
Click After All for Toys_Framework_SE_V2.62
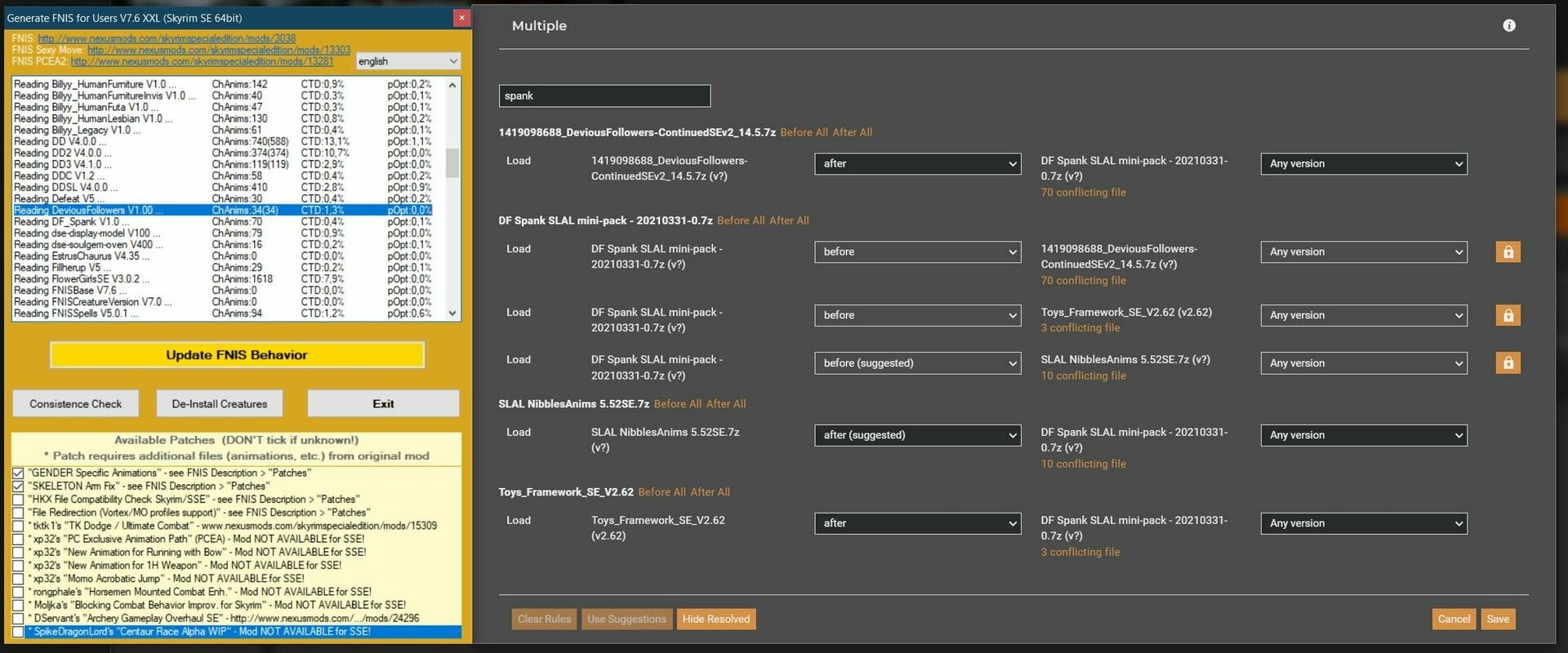[x=710, y=492]
